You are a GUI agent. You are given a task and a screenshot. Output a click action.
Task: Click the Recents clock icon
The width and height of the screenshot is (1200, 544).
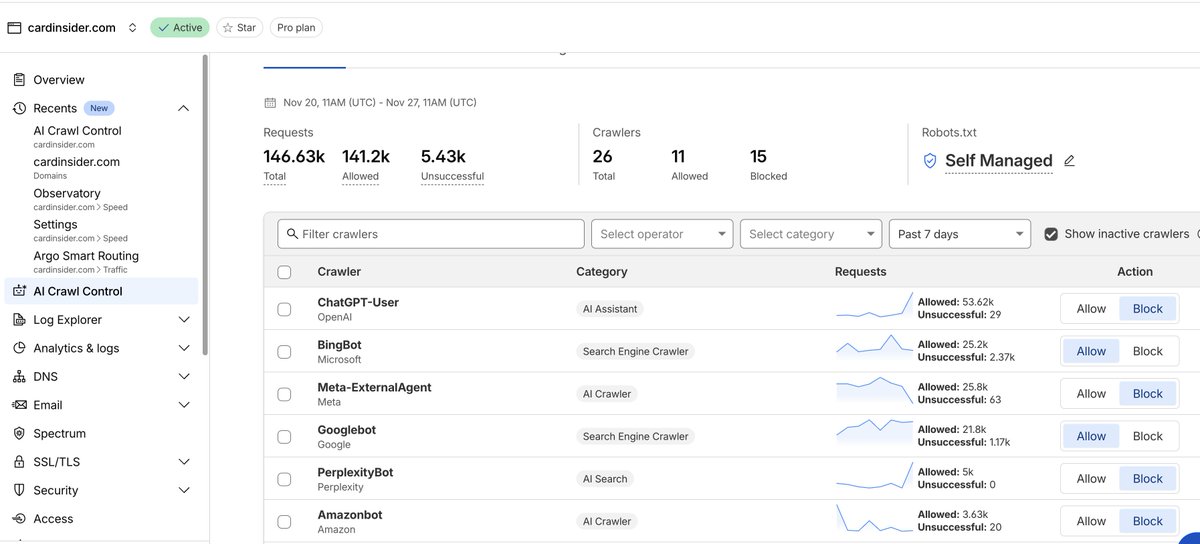(19, 108)
